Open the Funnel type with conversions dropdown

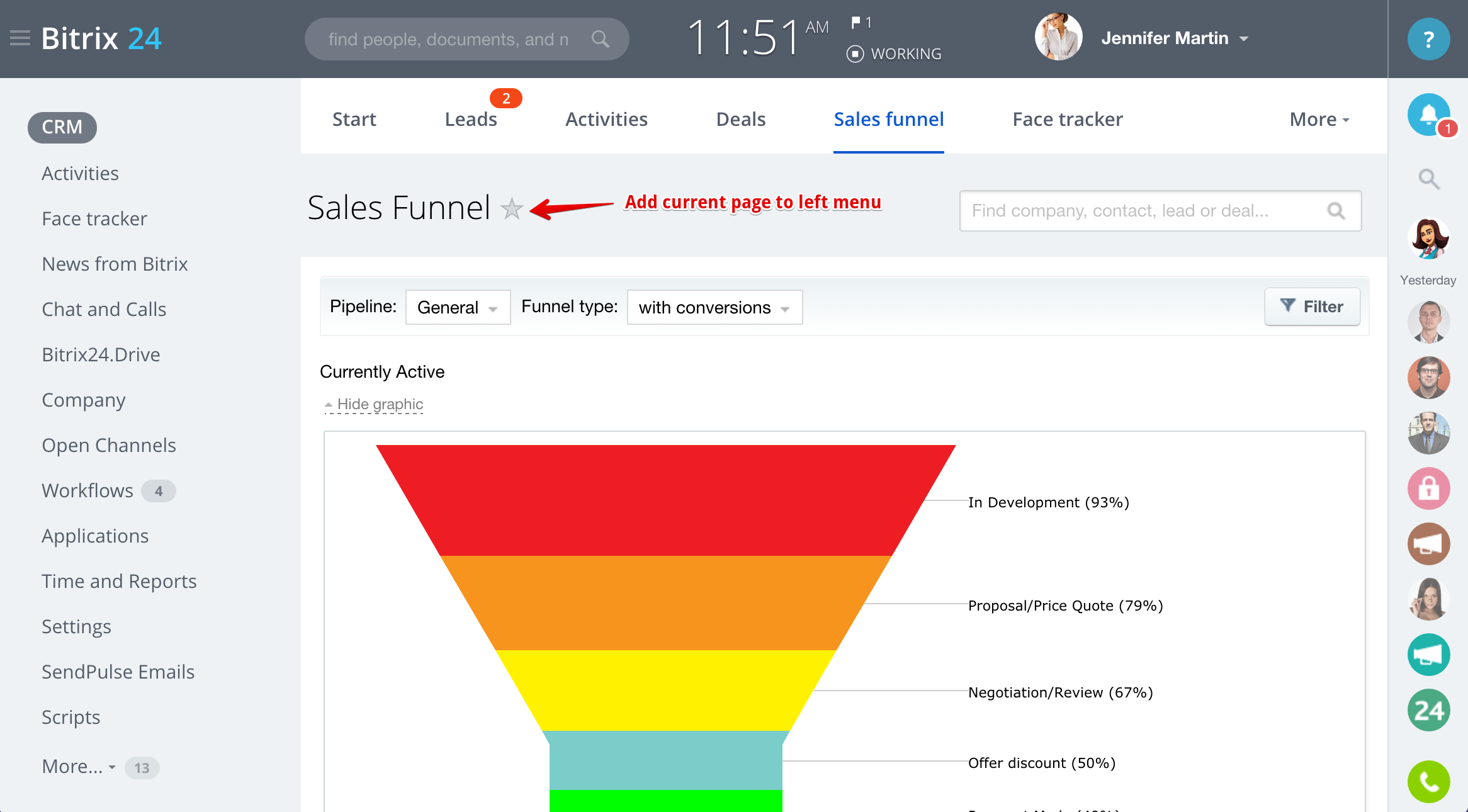click(x=714, y=307)
